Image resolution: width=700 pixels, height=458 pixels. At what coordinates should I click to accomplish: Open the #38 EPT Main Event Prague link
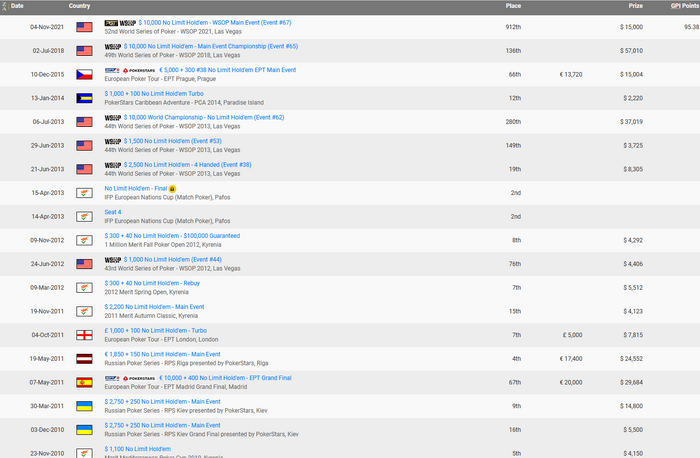coord(228,70)
